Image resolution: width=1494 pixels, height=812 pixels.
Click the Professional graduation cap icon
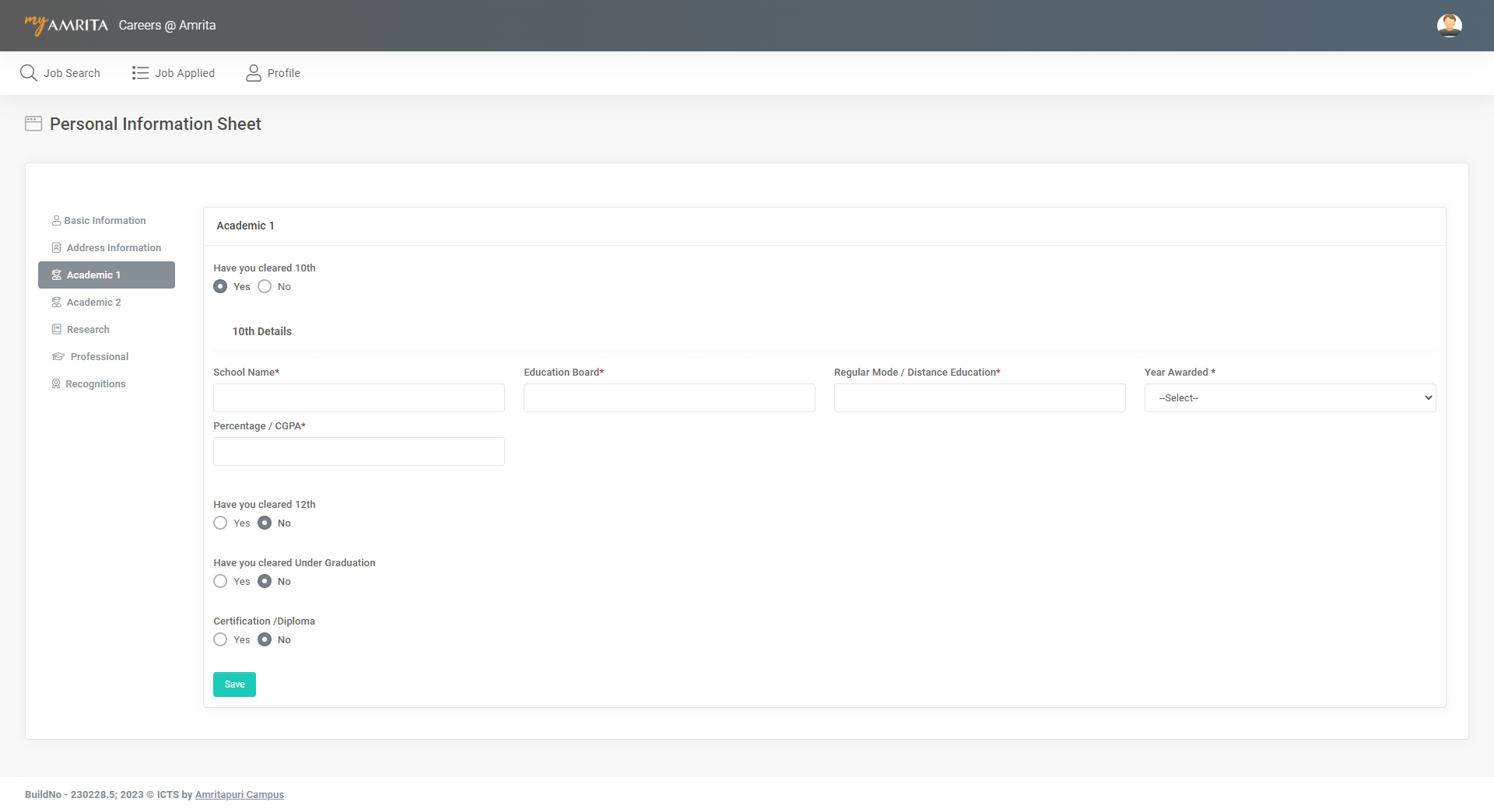tap(58, 357)
